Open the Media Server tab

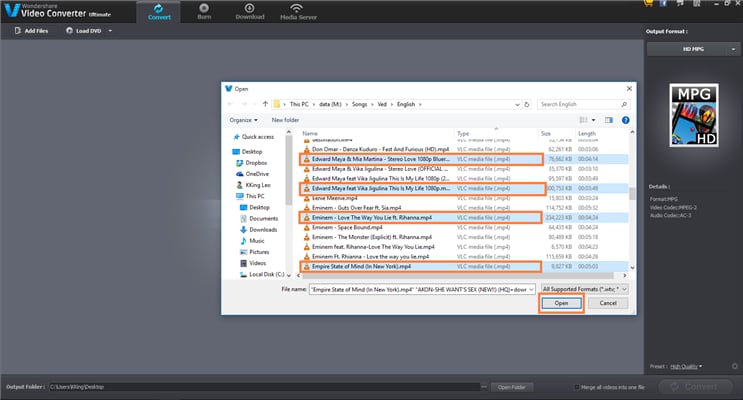[298, 12]
